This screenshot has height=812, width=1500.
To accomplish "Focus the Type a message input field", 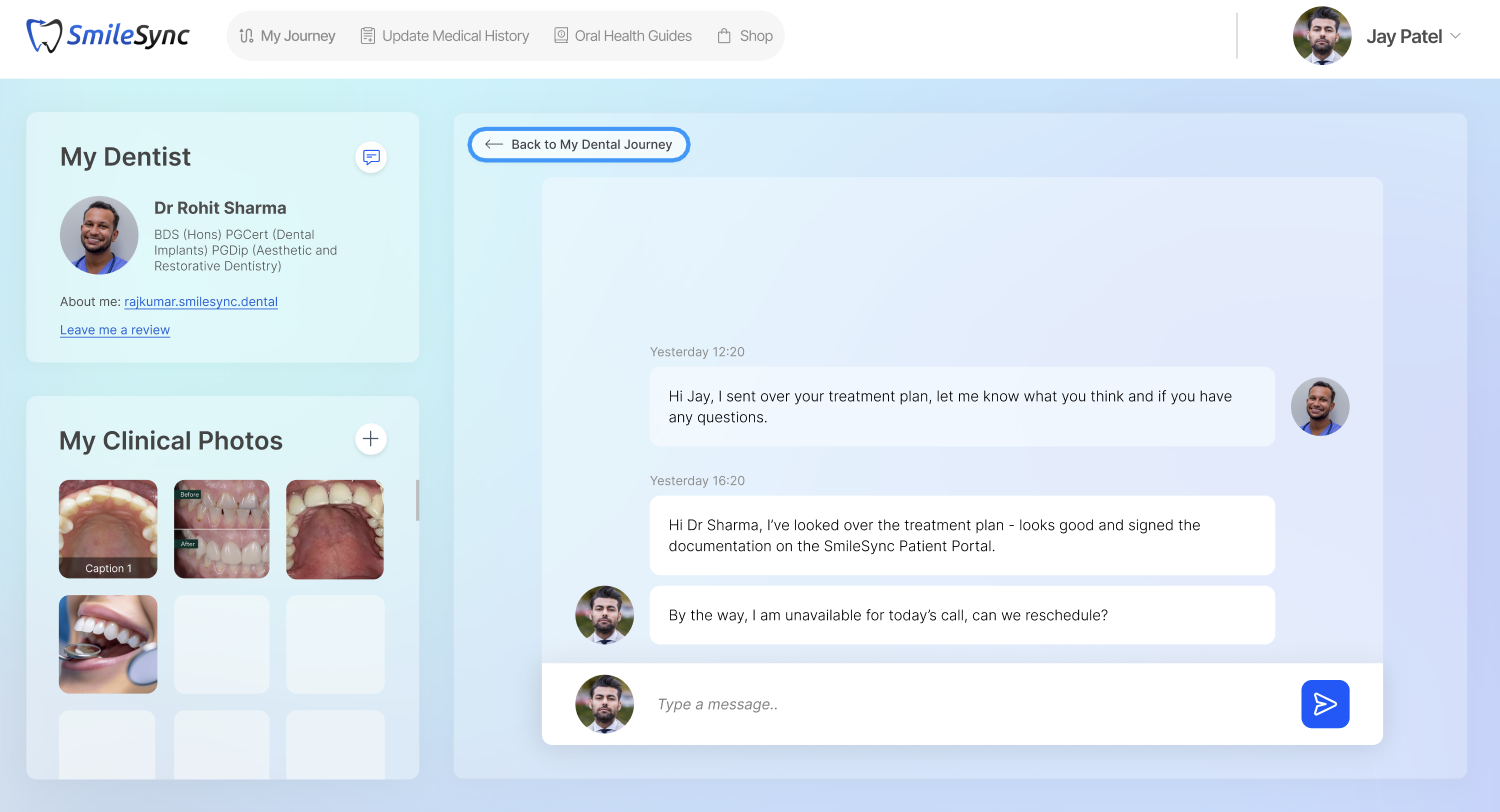I will pyautogui.click(x=960, y=704).
